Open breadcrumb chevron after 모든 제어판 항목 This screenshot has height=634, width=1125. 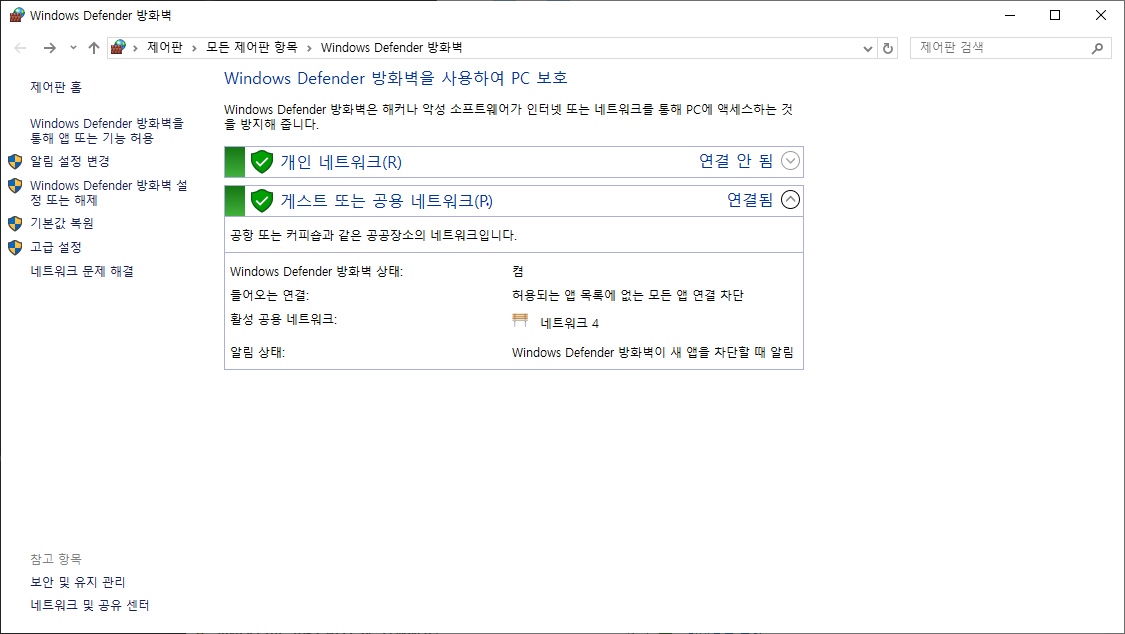[x=309, y=48]
